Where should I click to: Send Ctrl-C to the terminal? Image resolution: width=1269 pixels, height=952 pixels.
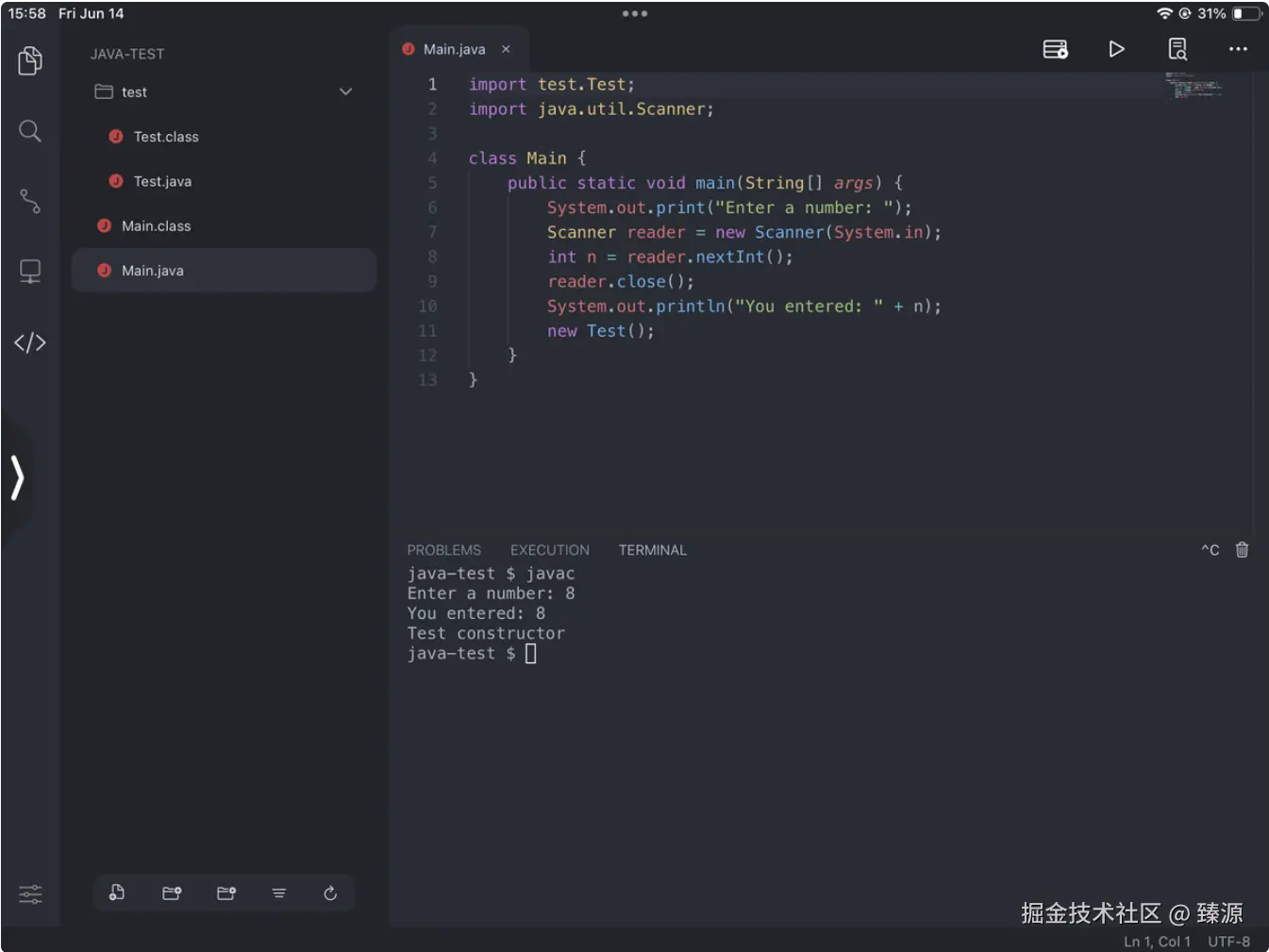tap(1210, 550)
